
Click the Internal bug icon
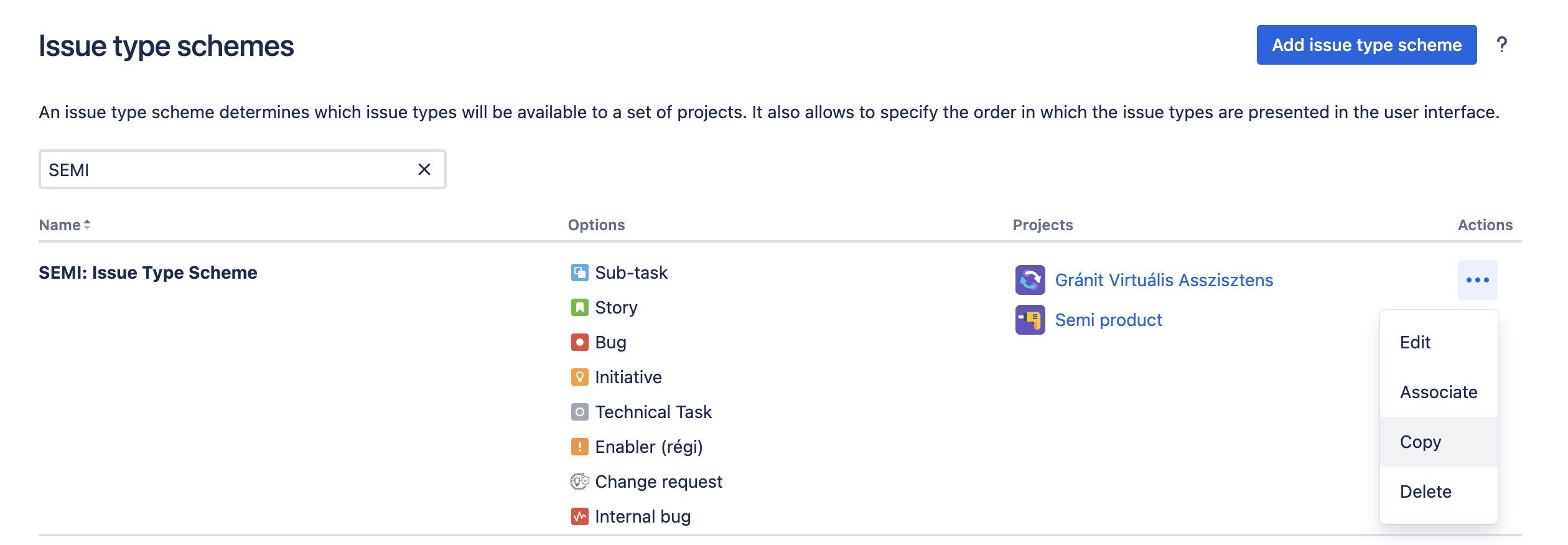pos(579,516)
